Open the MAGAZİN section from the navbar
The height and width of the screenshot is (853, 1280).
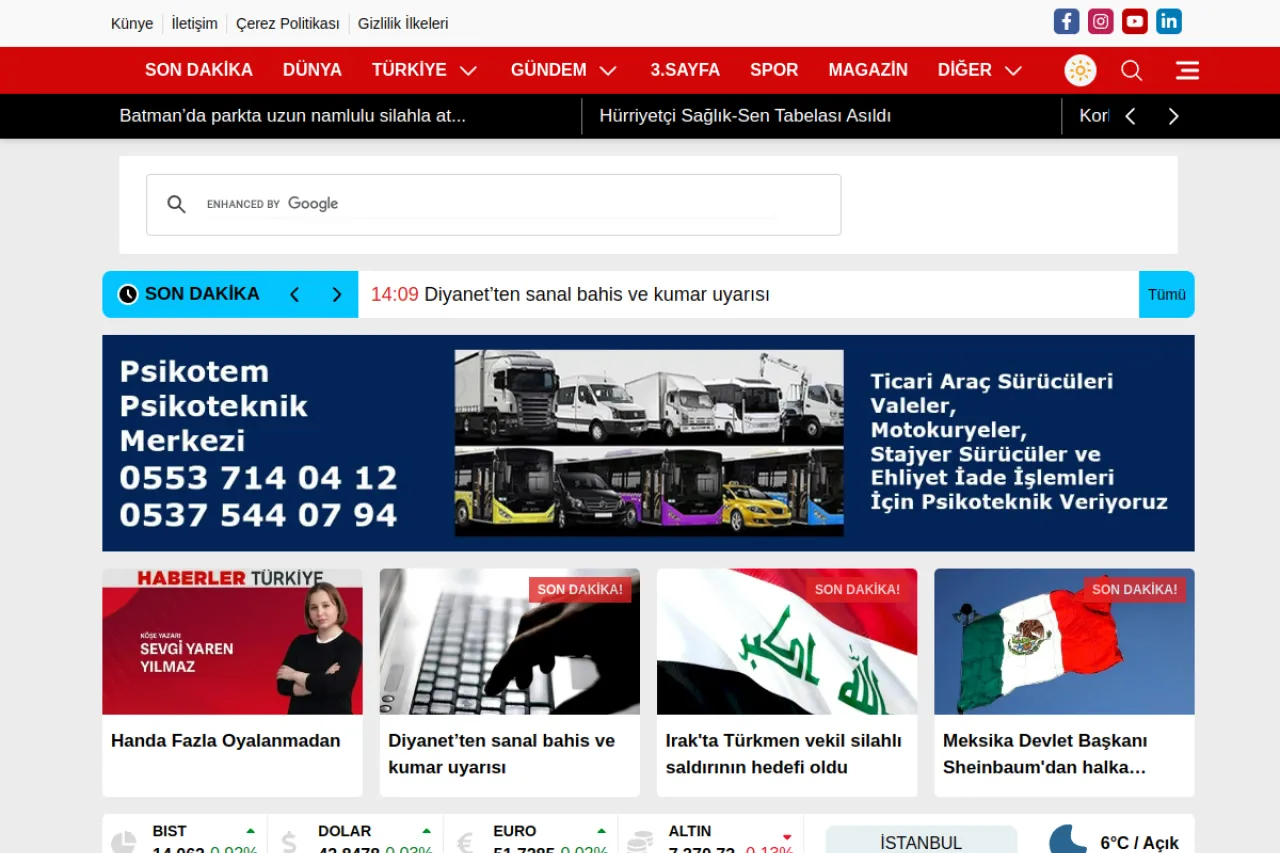coord(867,70)
